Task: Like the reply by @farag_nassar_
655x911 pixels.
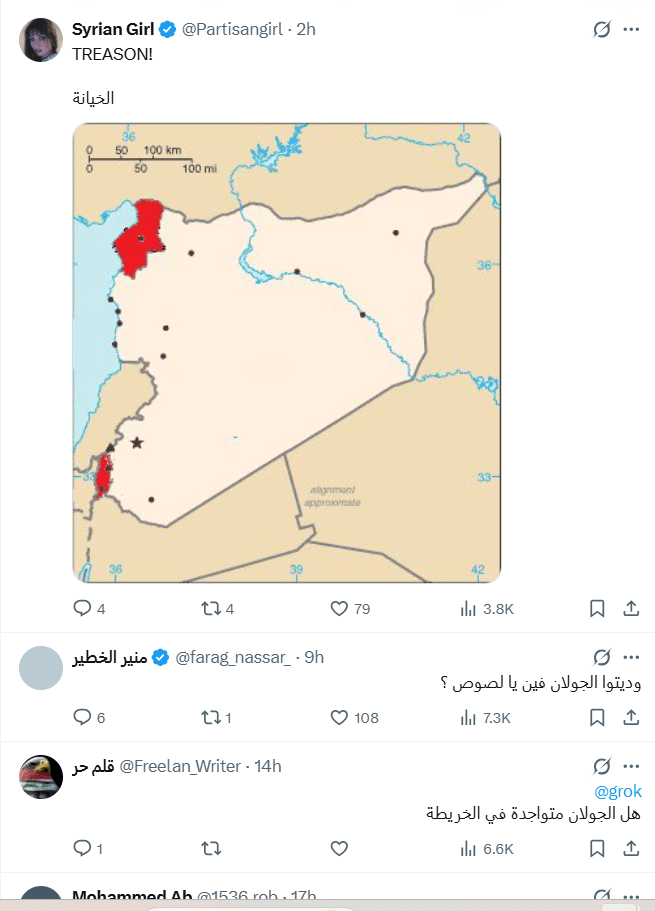Action: coord(339,717)
